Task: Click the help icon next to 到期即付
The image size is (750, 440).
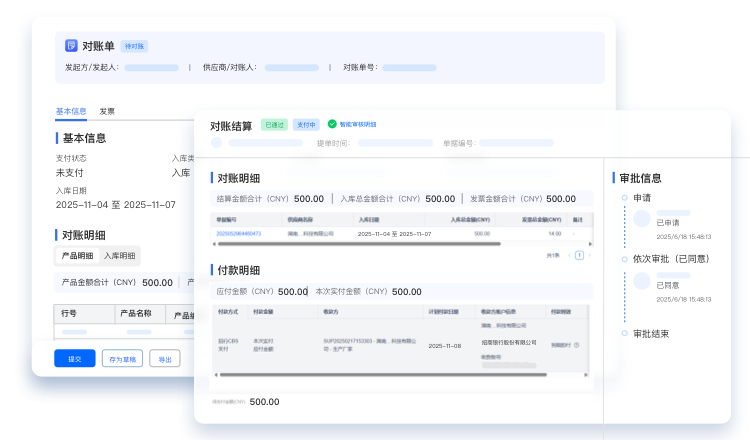Action: pos(577,345)
